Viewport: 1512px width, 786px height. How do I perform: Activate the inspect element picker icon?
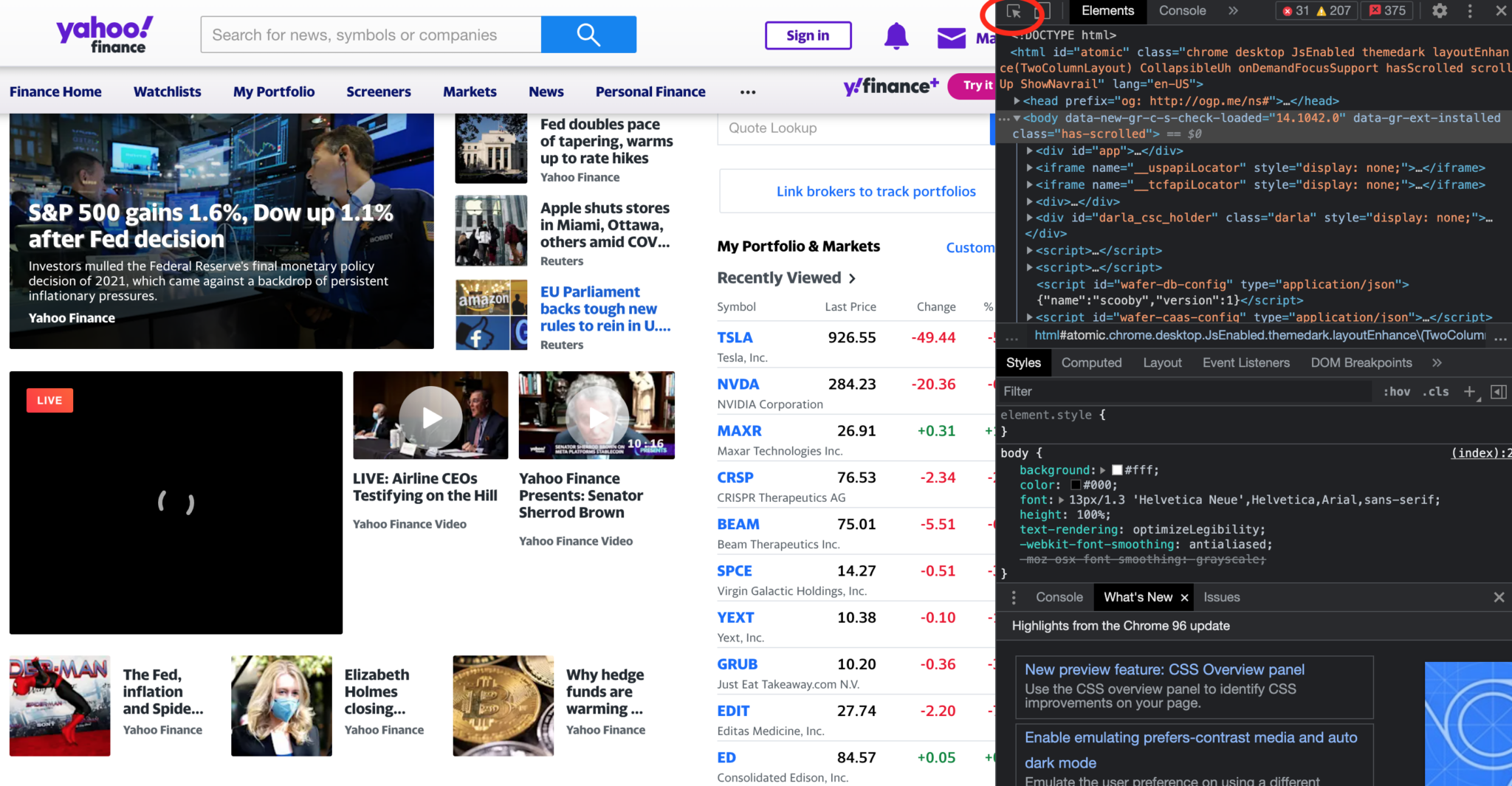click(x=1014, y=11)
